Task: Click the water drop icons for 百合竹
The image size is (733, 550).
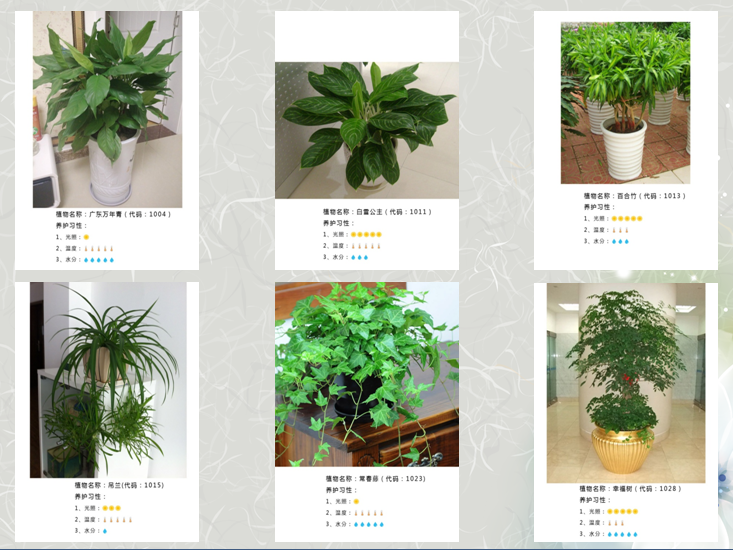Action: click(x=620, y=242)
